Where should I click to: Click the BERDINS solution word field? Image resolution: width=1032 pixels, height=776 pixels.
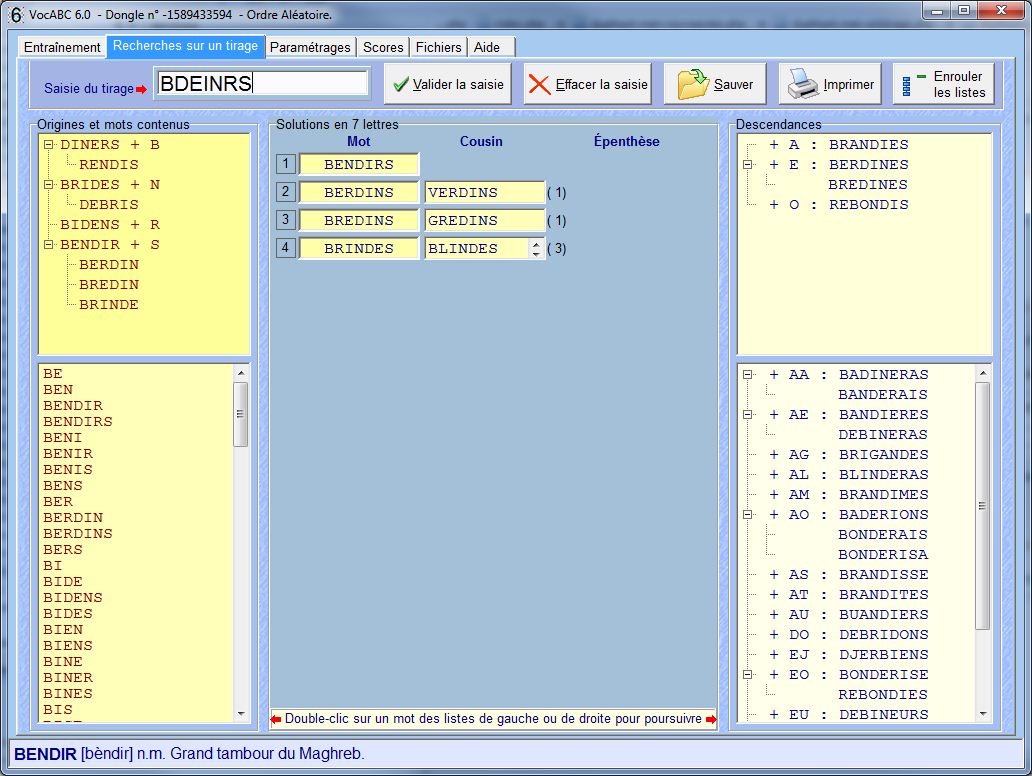click(359, 192)
